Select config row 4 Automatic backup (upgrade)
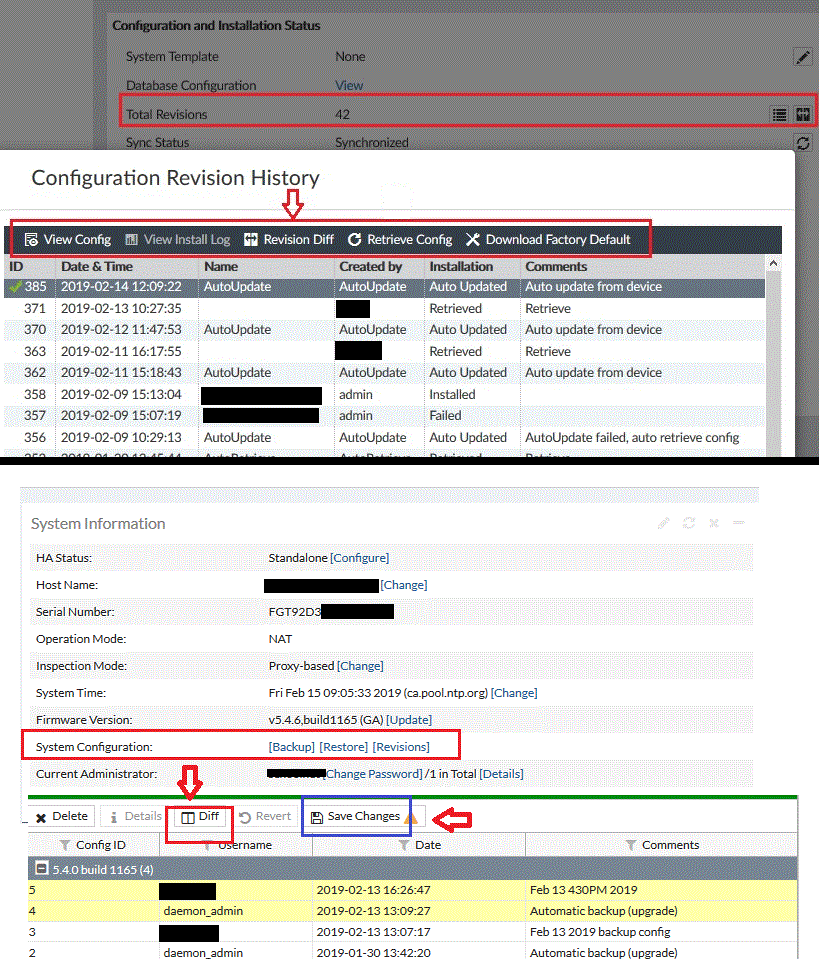The height and width of the screenshot is (959, 819). (x=412, y=911)
